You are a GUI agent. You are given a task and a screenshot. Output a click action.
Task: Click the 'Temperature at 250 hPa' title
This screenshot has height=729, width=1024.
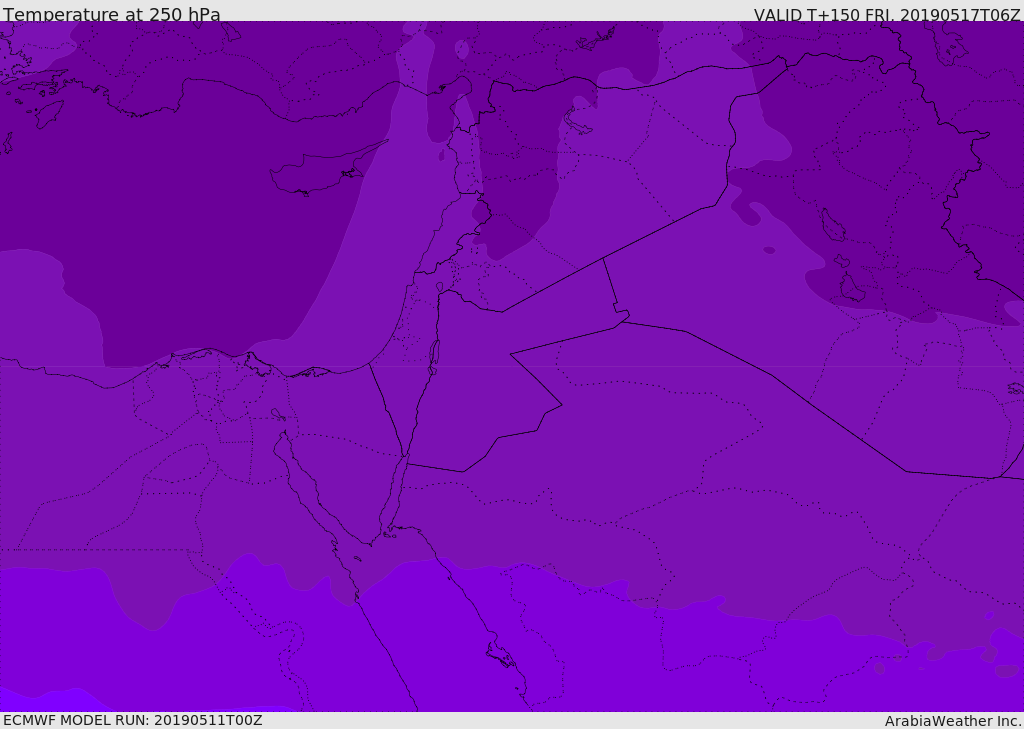112,14
